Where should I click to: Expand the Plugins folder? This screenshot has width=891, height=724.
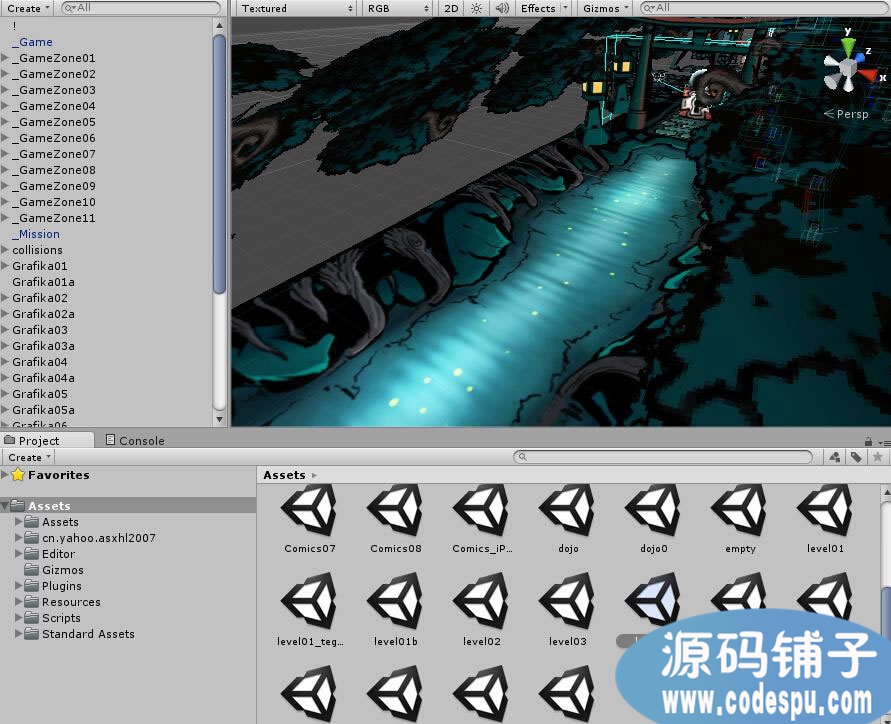[18, 585]
